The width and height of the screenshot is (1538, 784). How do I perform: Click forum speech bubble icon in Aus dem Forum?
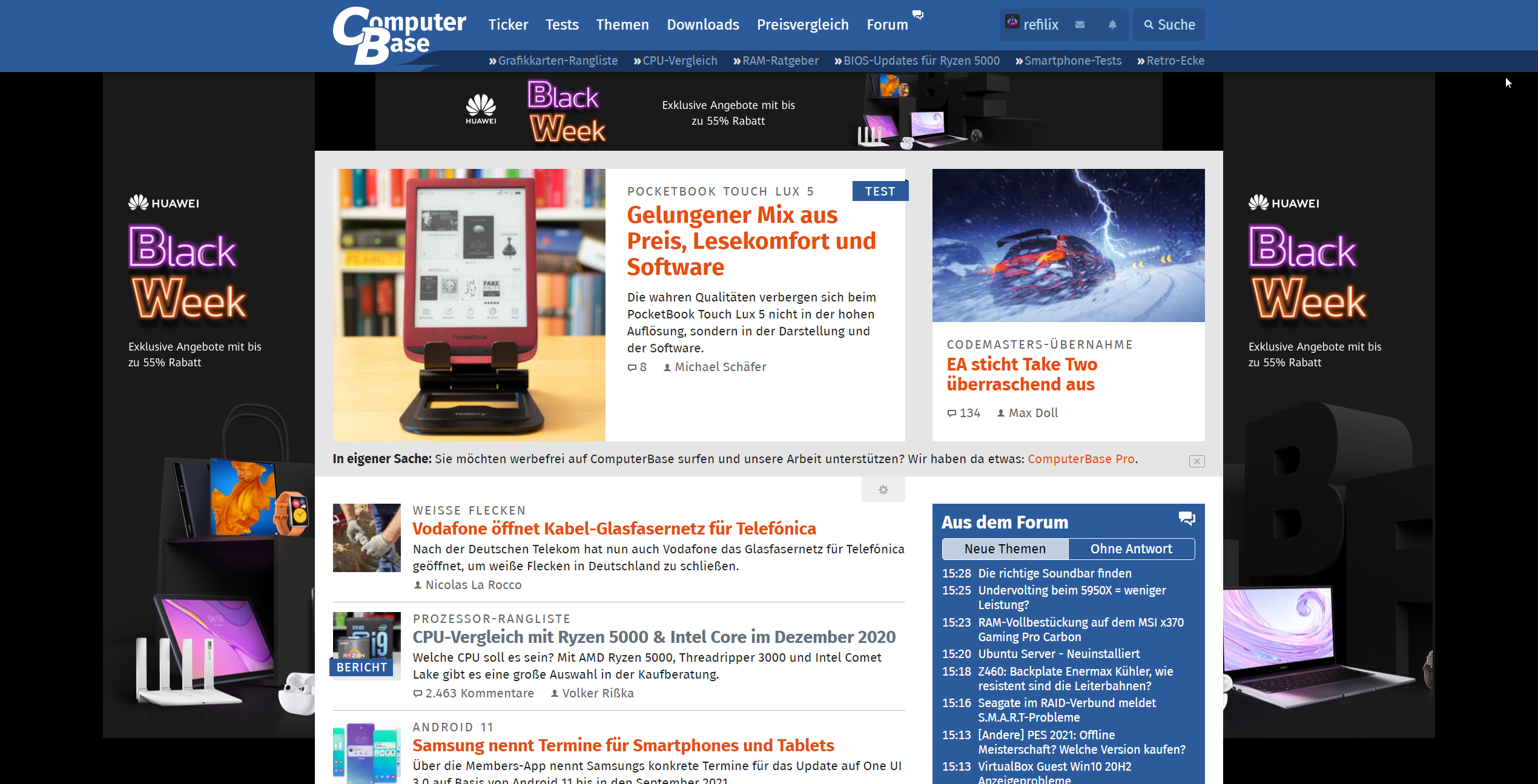point(1186,519)
